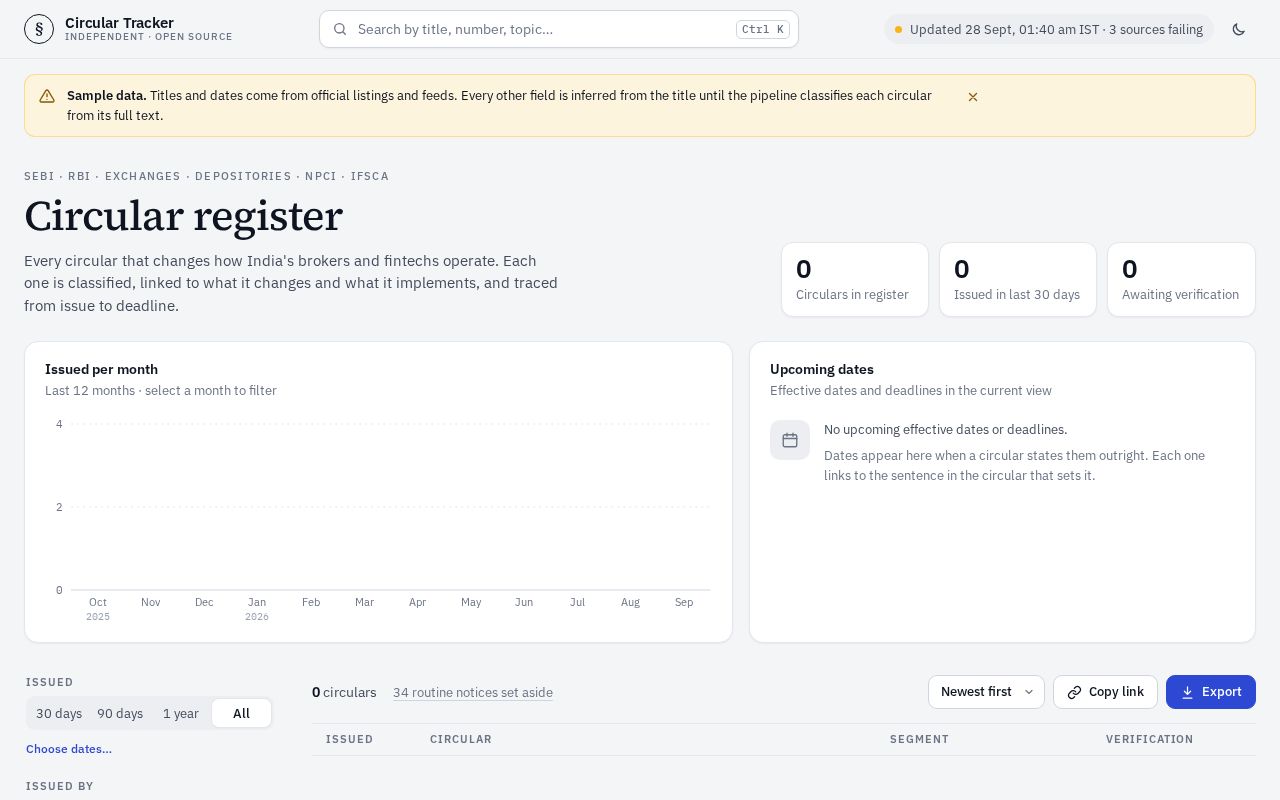Open the 34 routine notices set aside link

(x=473, y=692)
